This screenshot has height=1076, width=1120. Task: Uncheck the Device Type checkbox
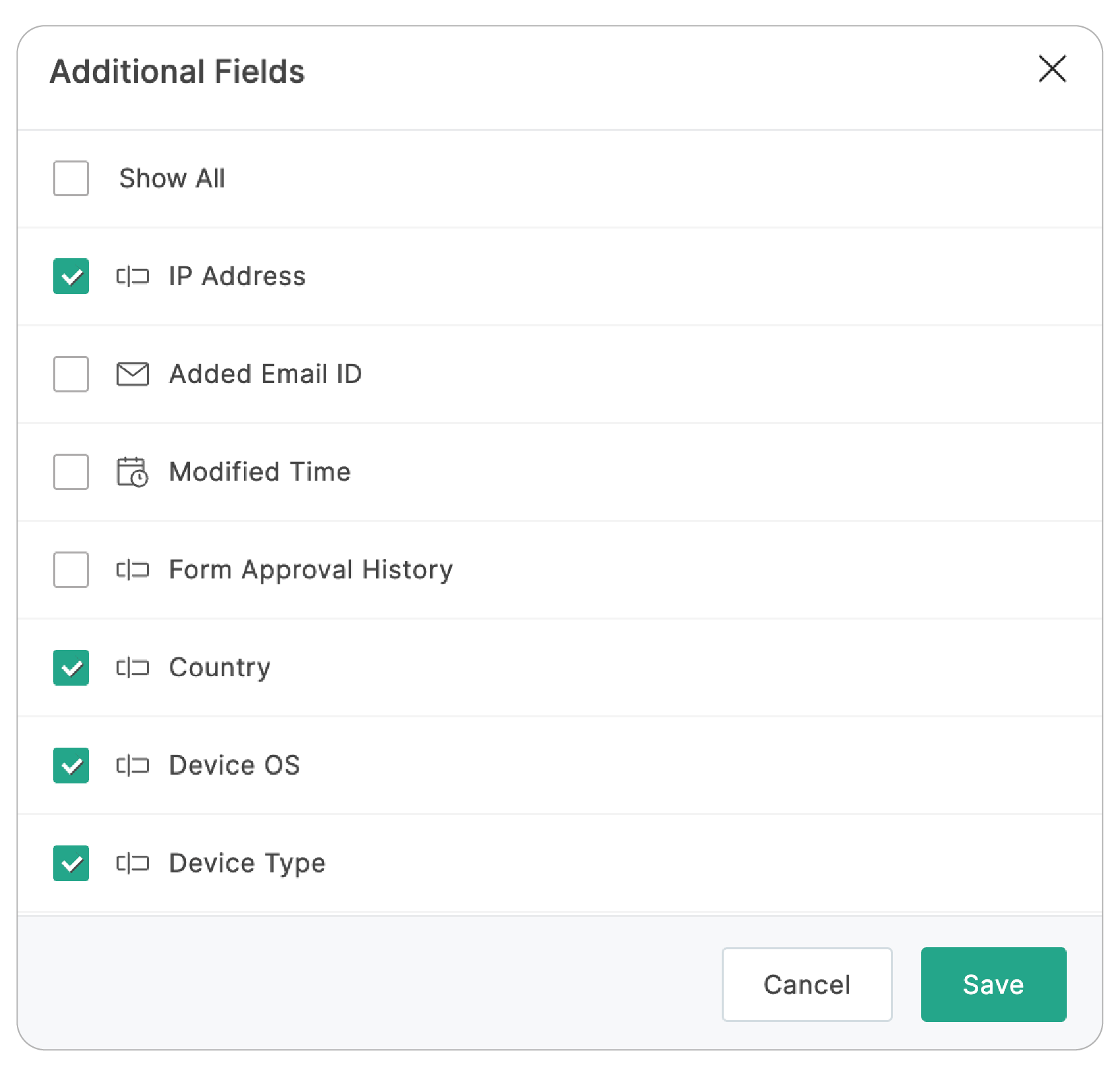[x=71, y=863]
